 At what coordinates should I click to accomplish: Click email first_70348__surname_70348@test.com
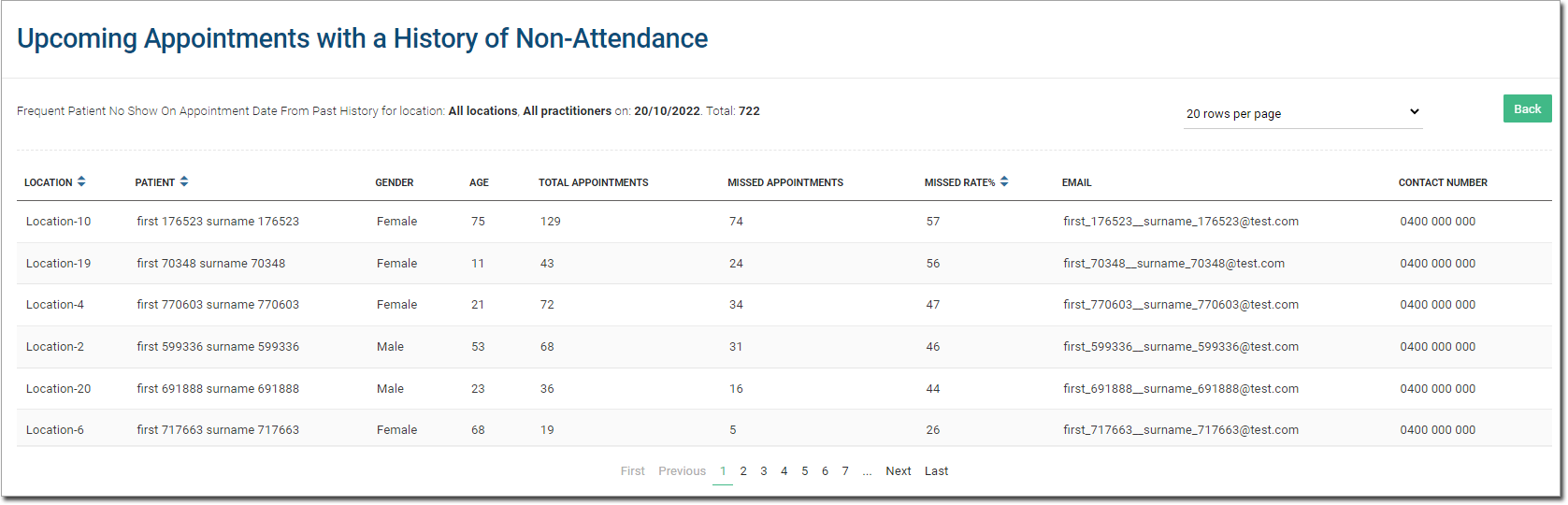(1173, 264)
